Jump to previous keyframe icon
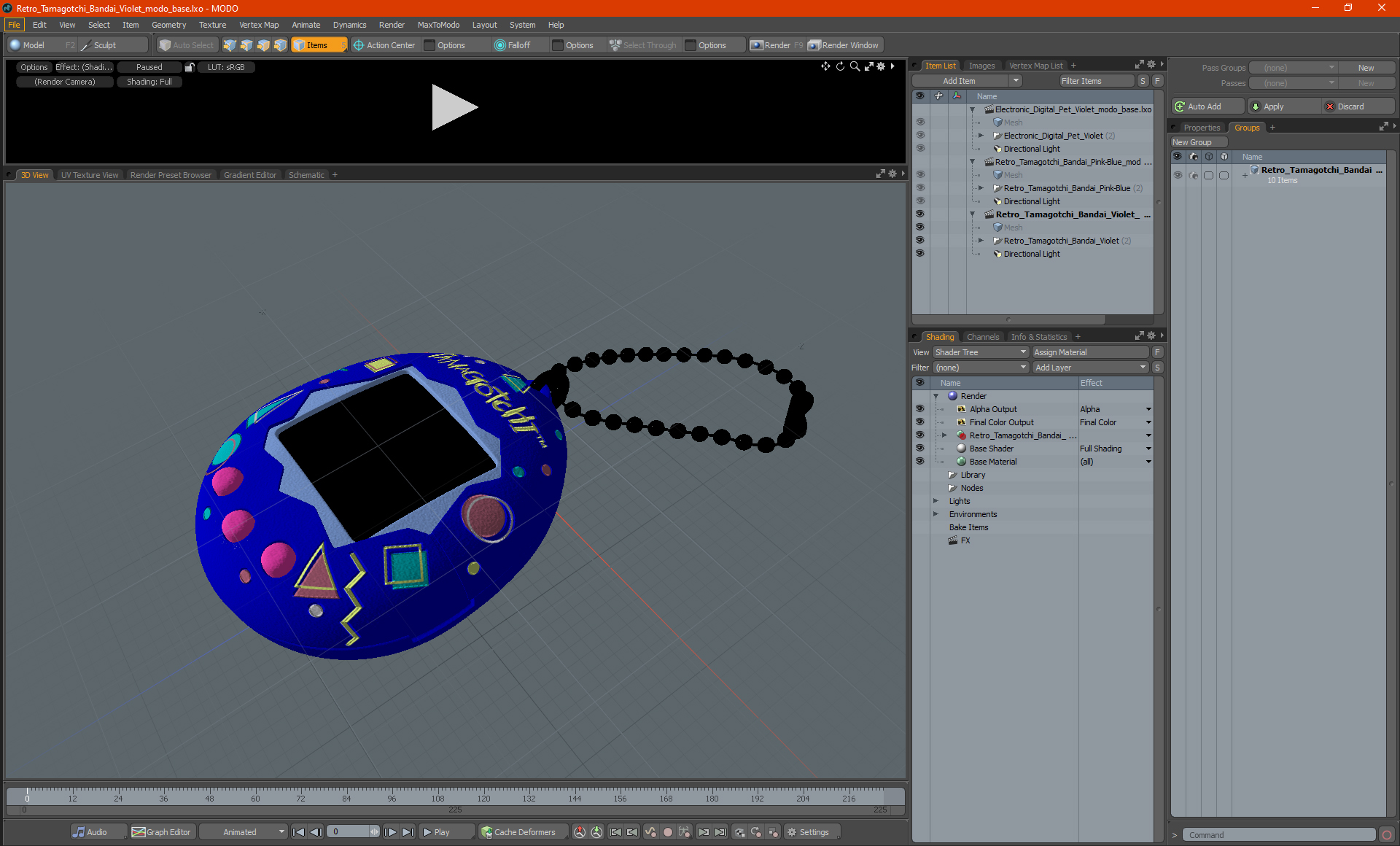This screenshot has height=846, width=1400. click(632, 832)
